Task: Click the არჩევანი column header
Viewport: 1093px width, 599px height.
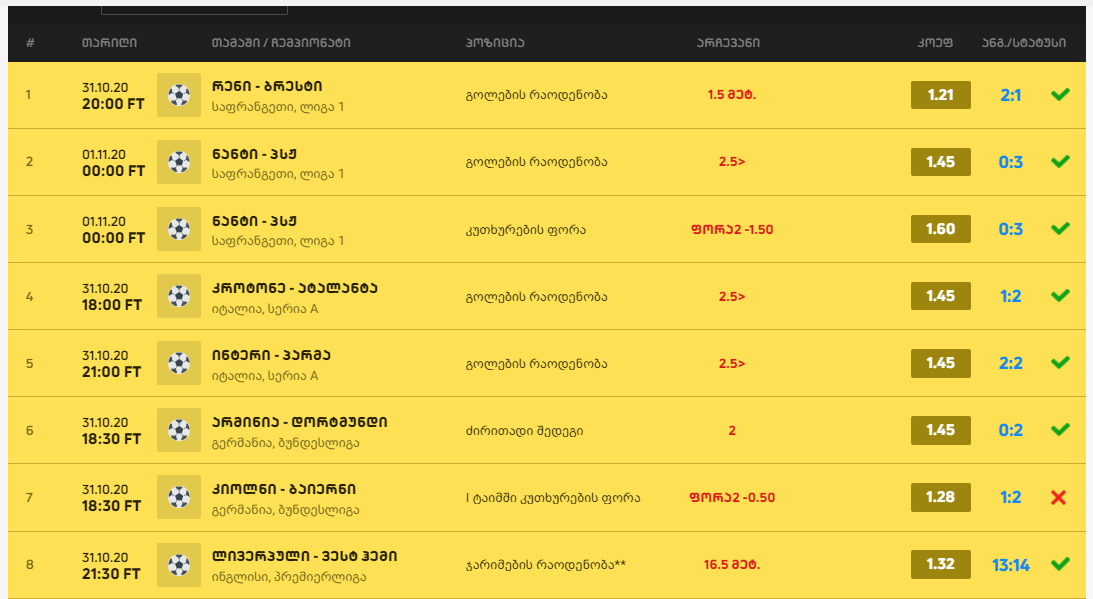Action: point(728,43)
